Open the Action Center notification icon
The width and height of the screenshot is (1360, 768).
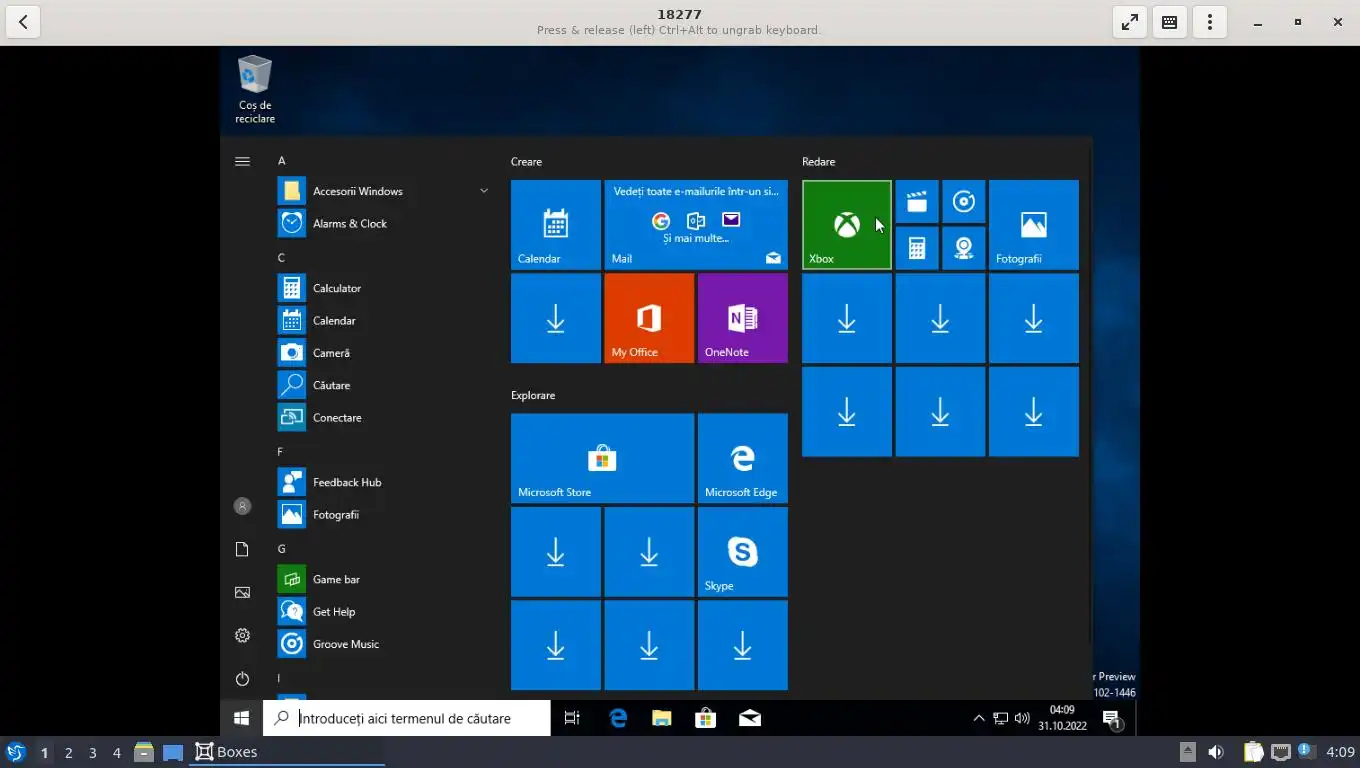pyautogui.click(x=1111, y=718)
